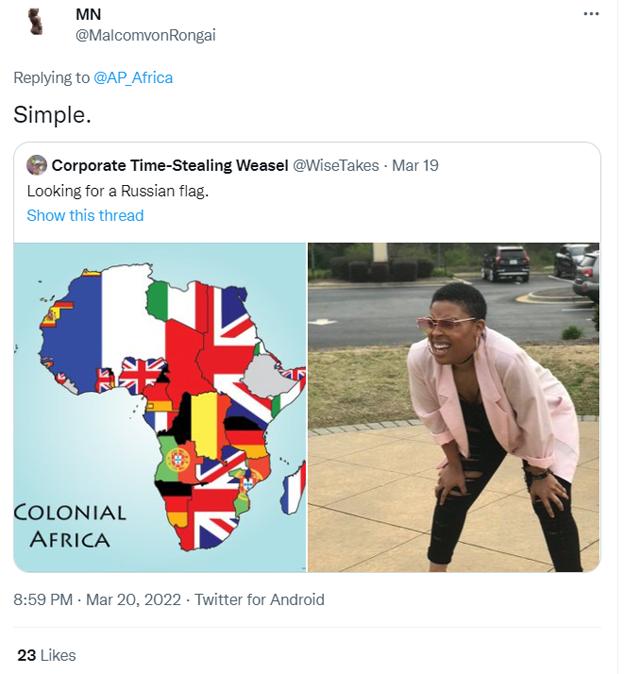View the 23 Likes list

click(x=47, y=655)
